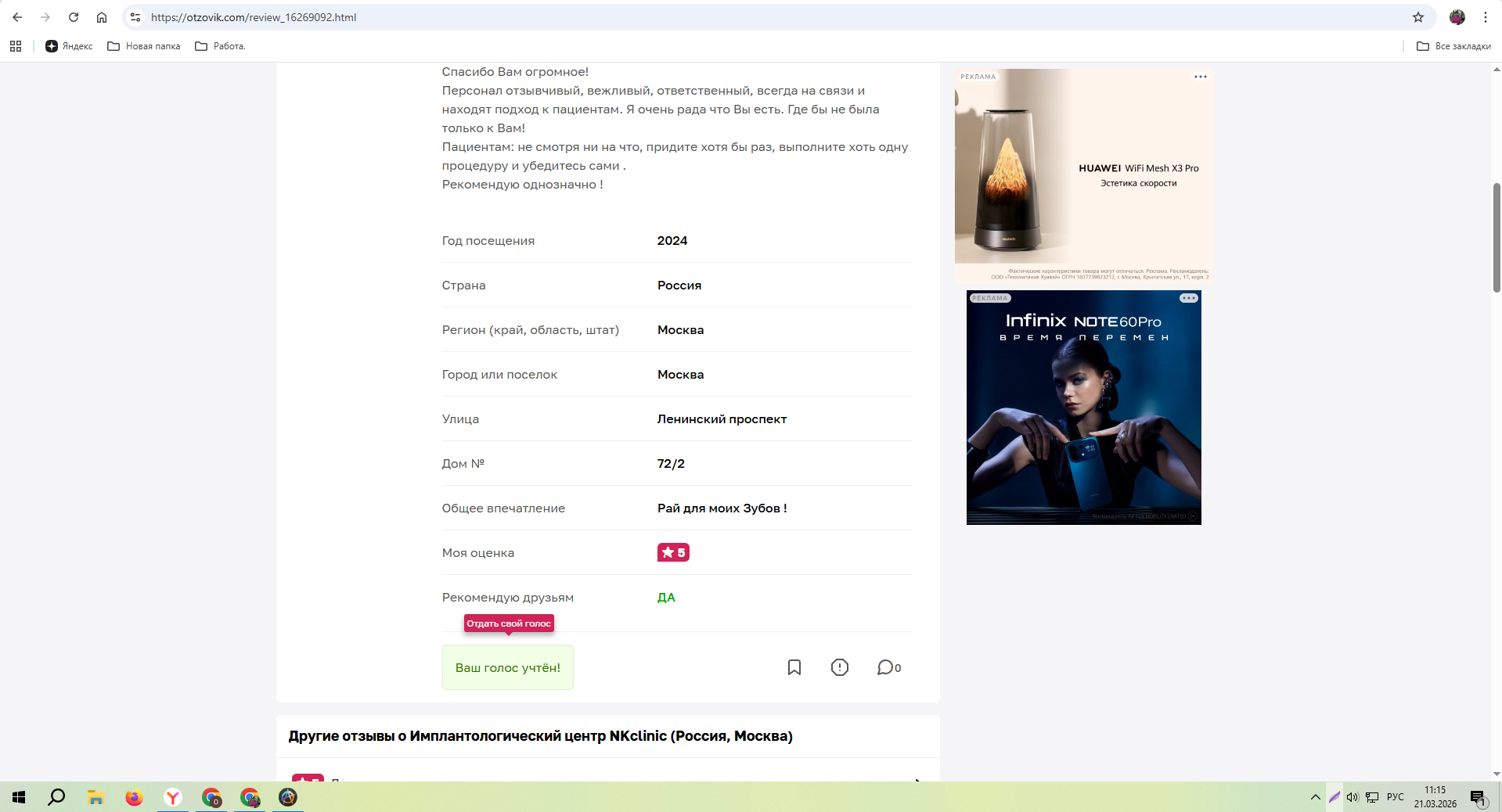Switch РУС keyboard language
The image size is (1502, 812).
[1396, 797]
